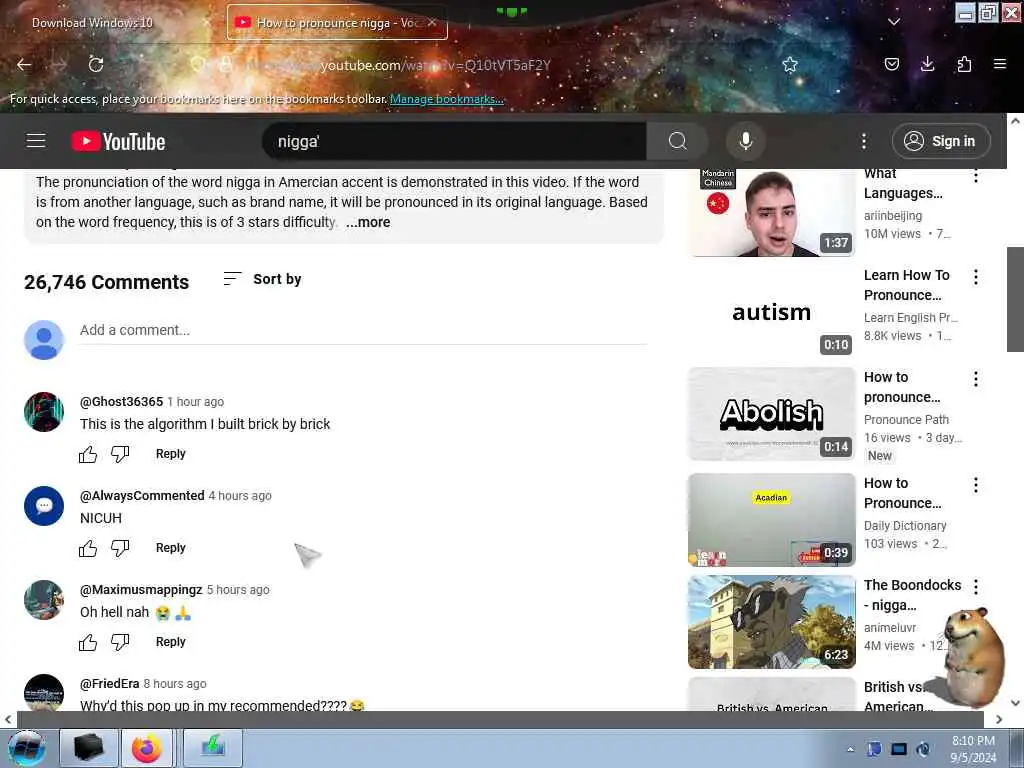Open options for the Abolish video
Viewport: 1024px width, 768px height.
976,379
